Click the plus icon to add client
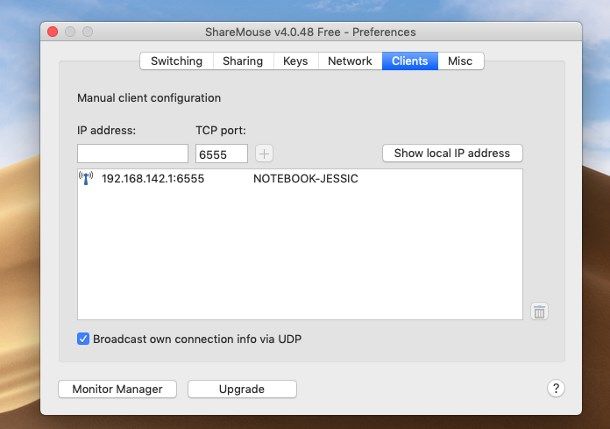610x429 pixels. coord(264,154)
